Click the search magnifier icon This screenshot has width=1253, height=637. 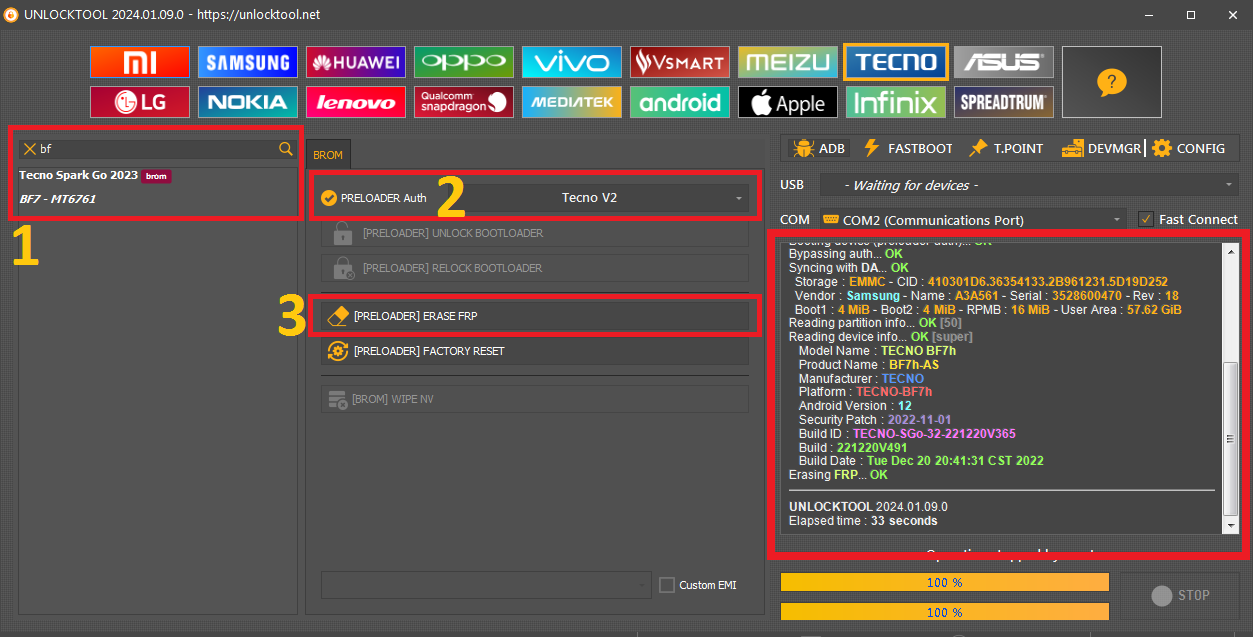(x=286, y=149)
